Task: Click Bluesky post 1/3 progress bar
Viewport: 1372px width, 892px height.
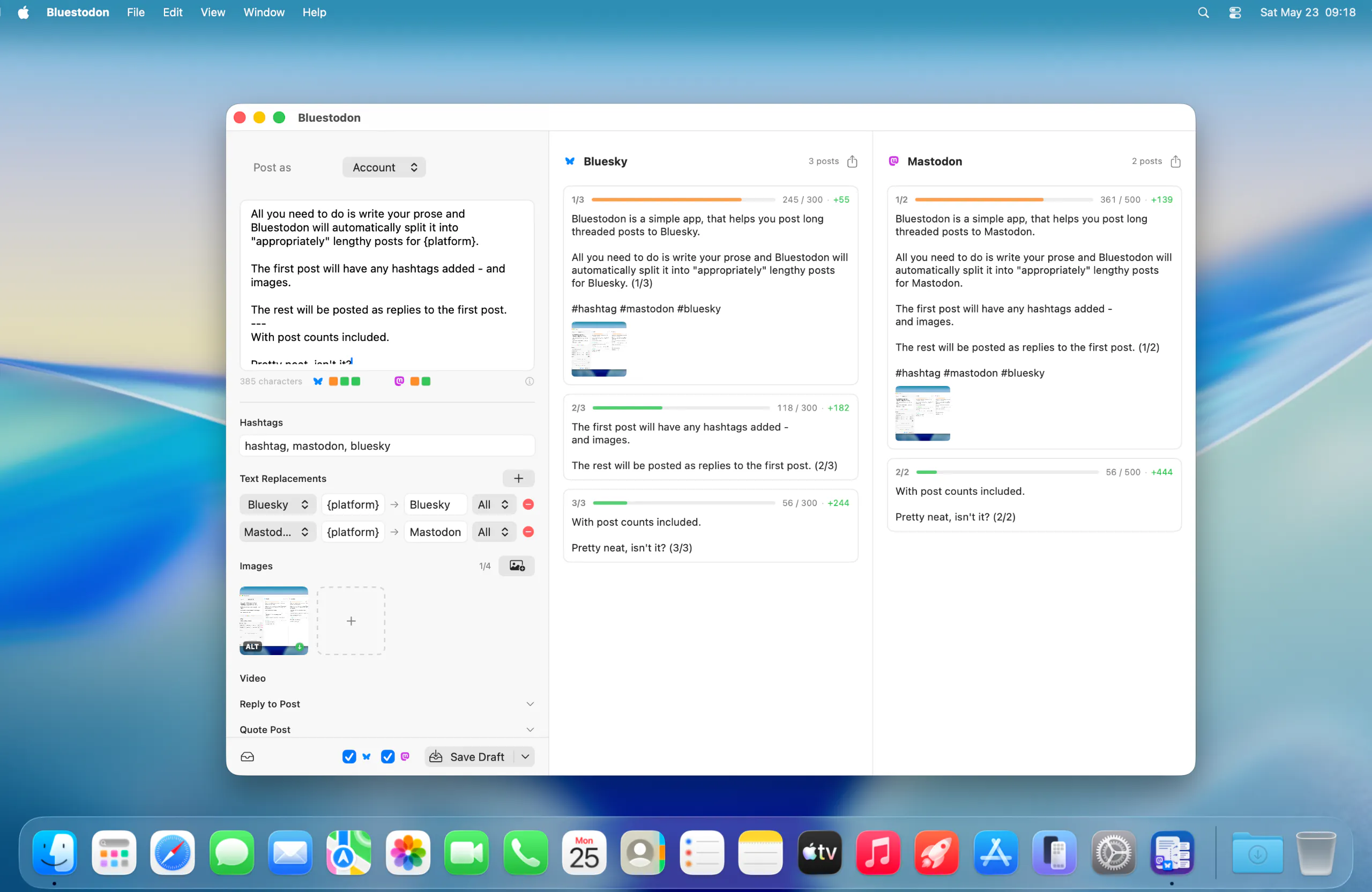Action: click(x=683, y=199)
